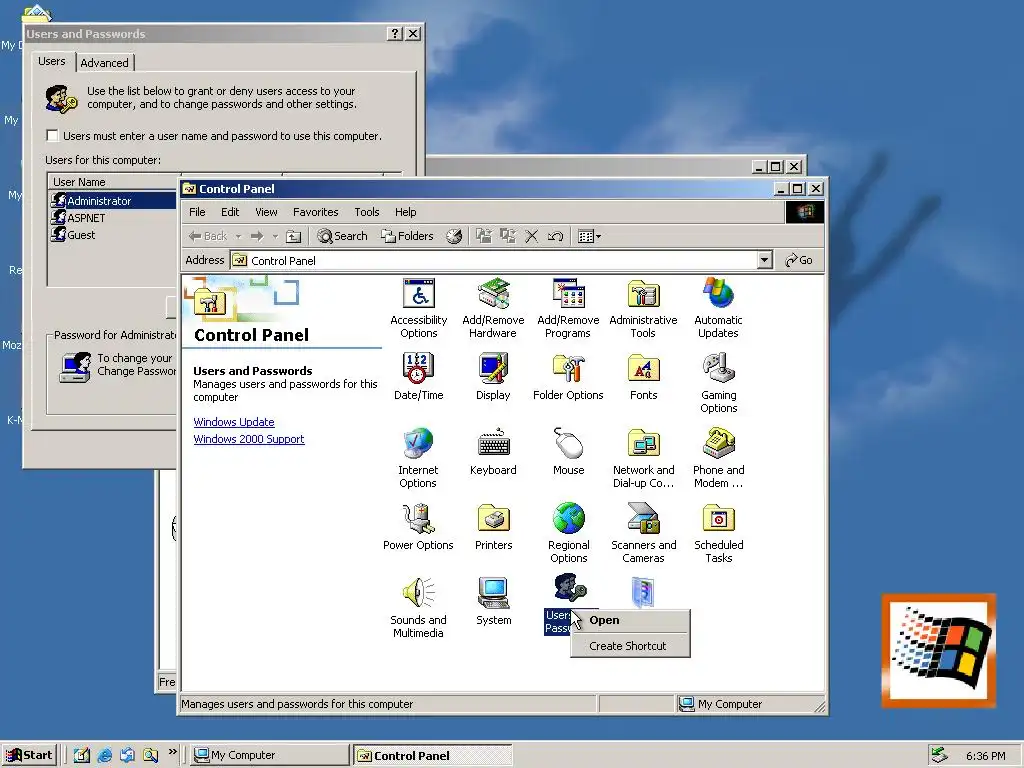The width and height of the screenshot is (1024, 768).
Task: Open Add/Remove Programs icon
Action: 568,309
